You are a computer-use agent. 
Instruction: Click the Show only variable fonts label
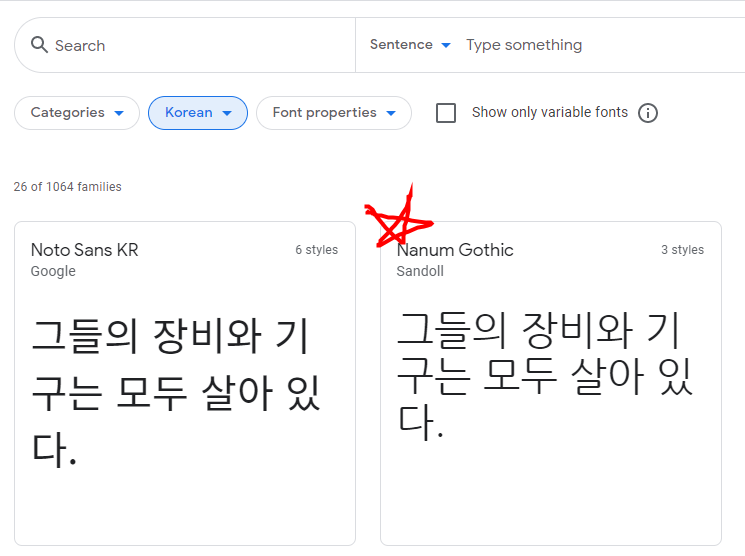click(x=550, y=112)
